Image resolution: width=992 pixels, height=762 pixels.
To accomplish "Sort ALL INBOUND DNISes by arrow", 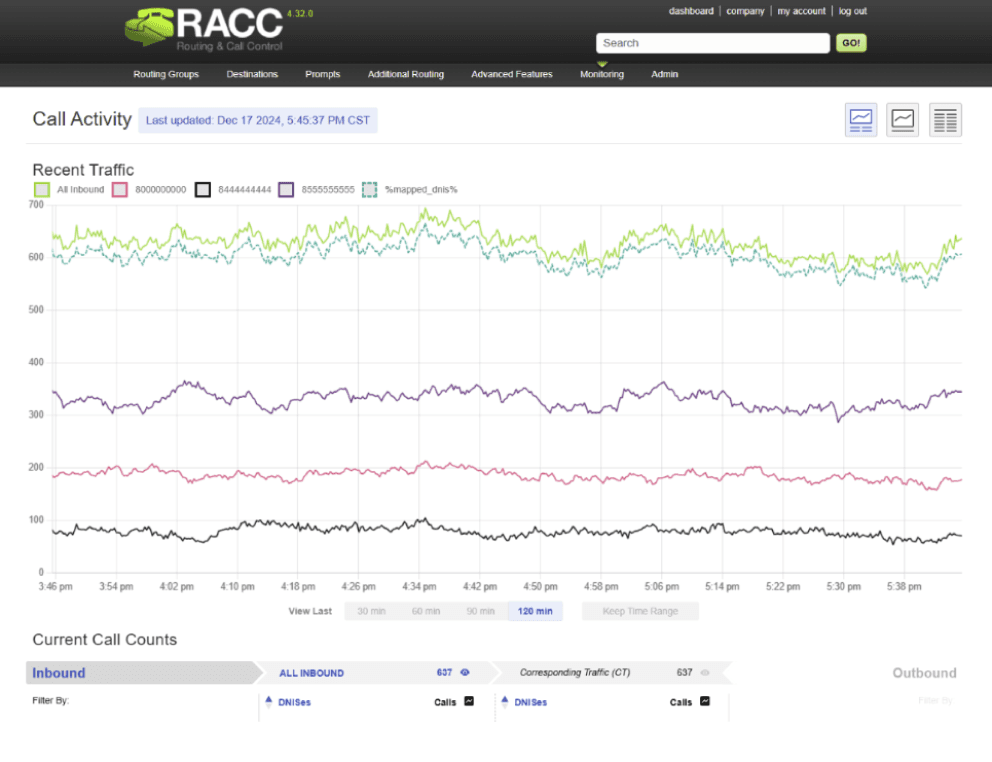I will [x=269, y=701].
